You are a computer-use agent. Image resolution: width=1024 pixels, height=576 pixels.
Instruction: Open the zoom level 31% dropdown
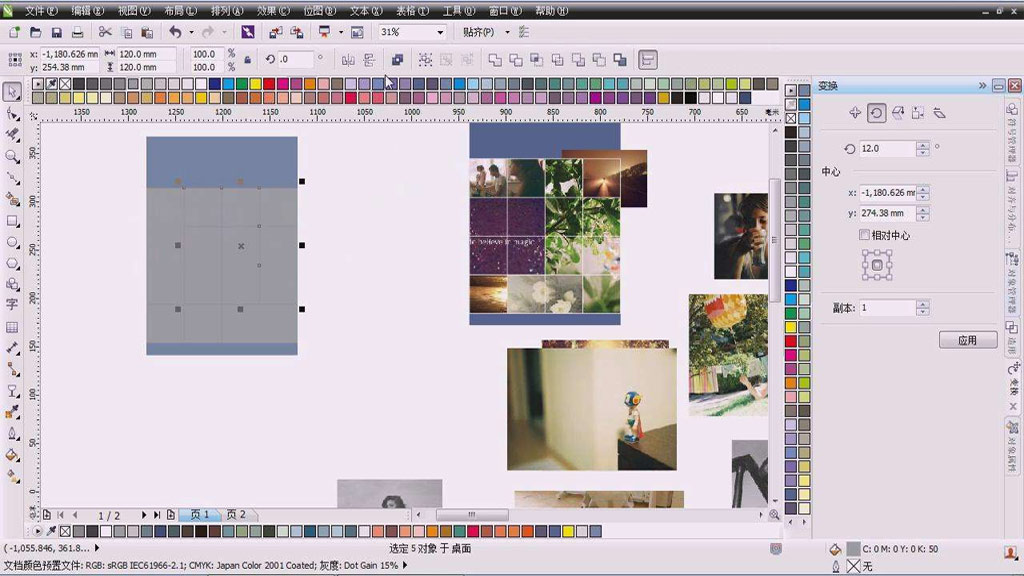440,32
